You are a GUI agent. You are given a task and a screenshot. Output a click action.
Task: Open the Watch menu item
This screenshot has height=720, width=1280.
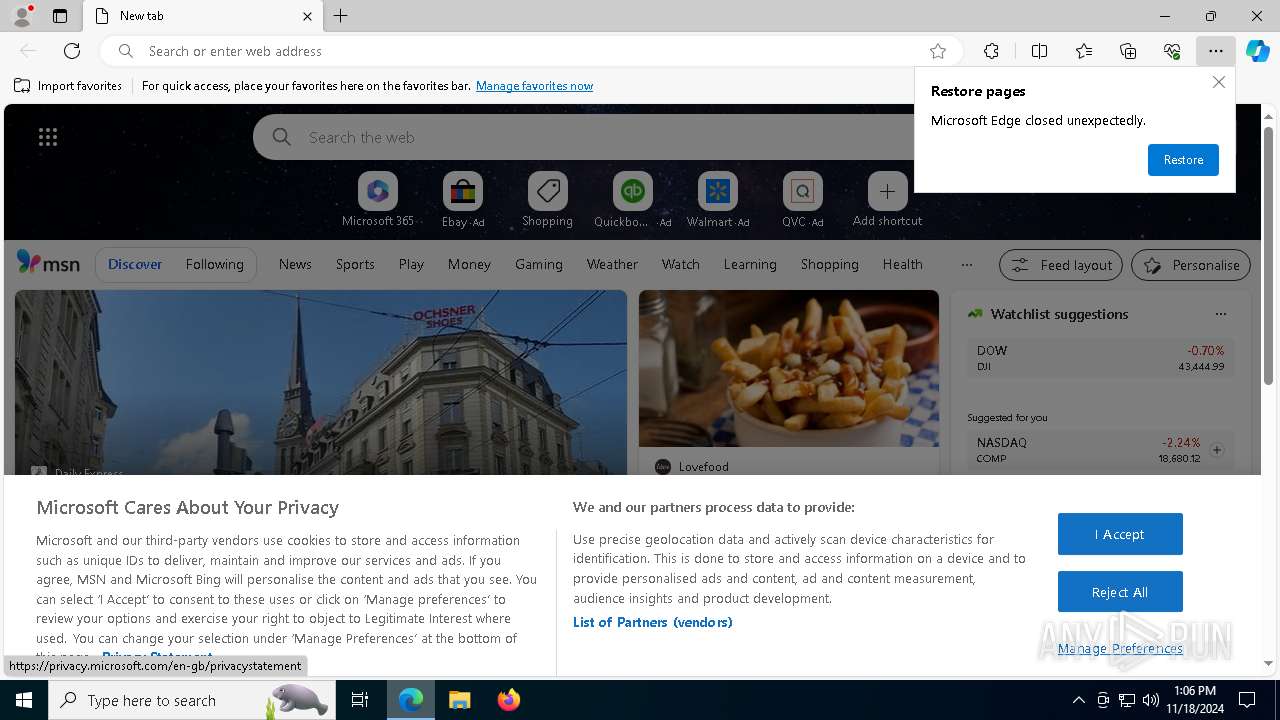tap(681, 264)
